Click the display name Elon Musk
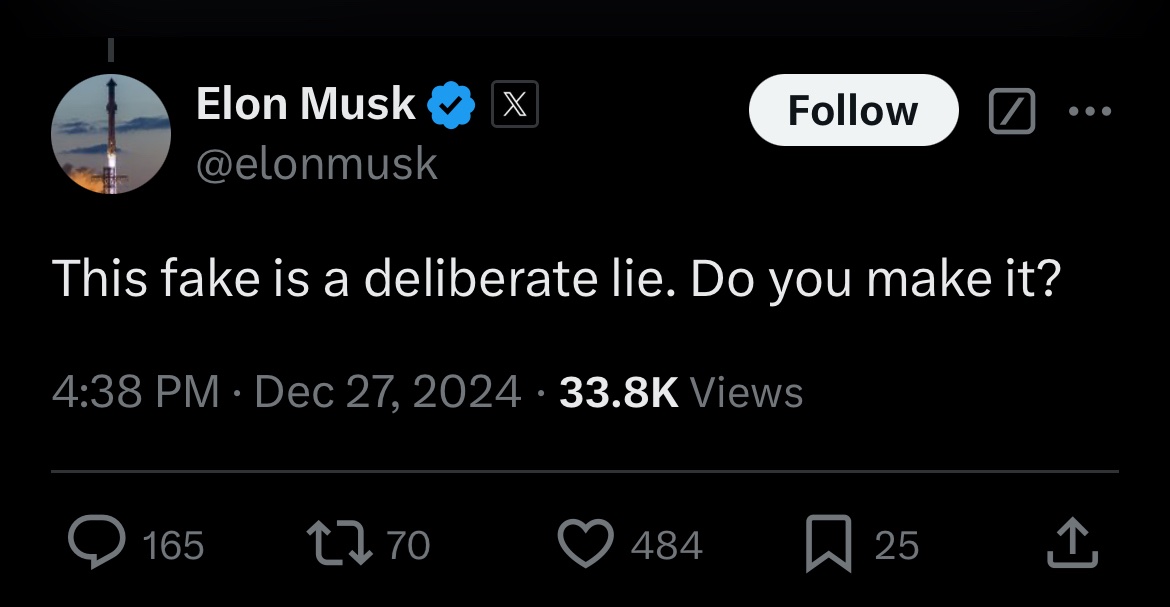Image resolution: width=1170 pixels, height=607 pixels. (305, 104)
